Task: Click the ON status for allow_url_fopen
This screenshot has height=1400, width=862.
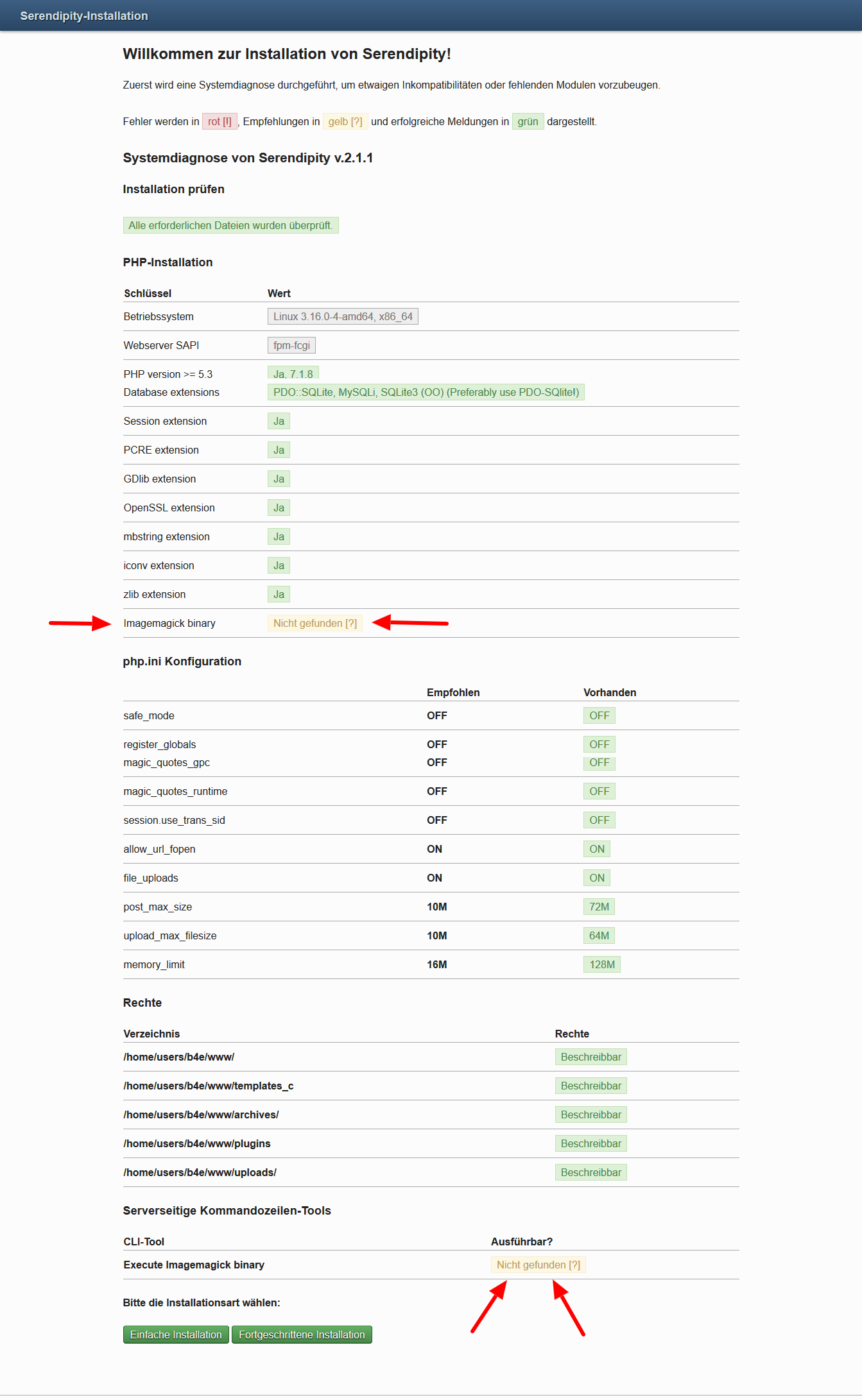Action: (x=597, y=849)
